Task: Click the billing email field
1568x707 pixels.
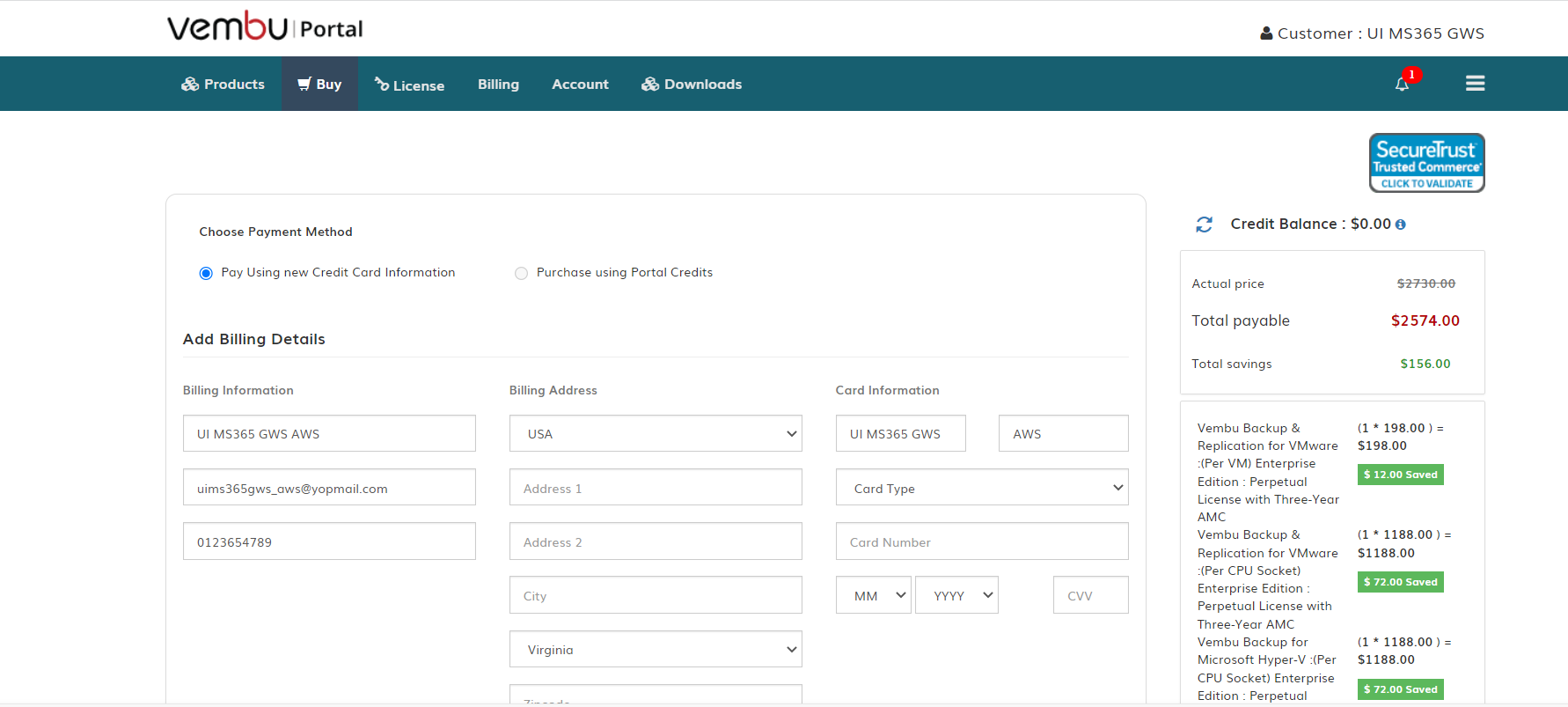Action: click(329, 488)
